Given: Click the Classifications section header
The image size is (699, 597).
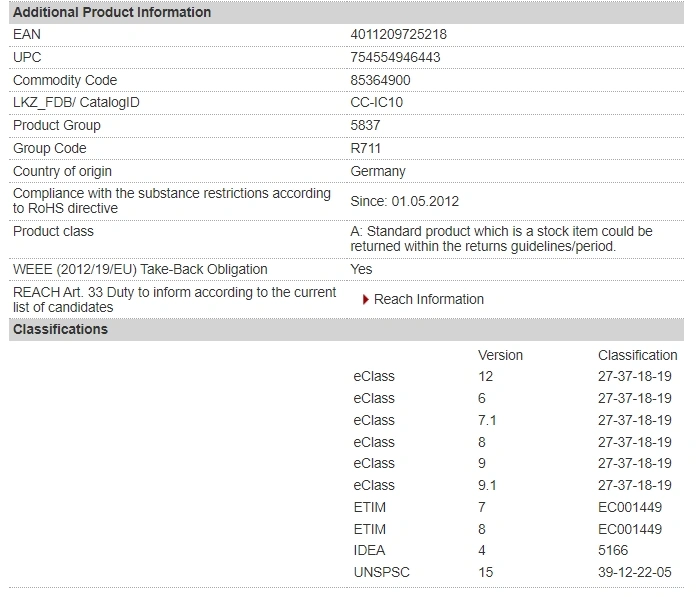Looking at the screenshot, I should (60, 329).
